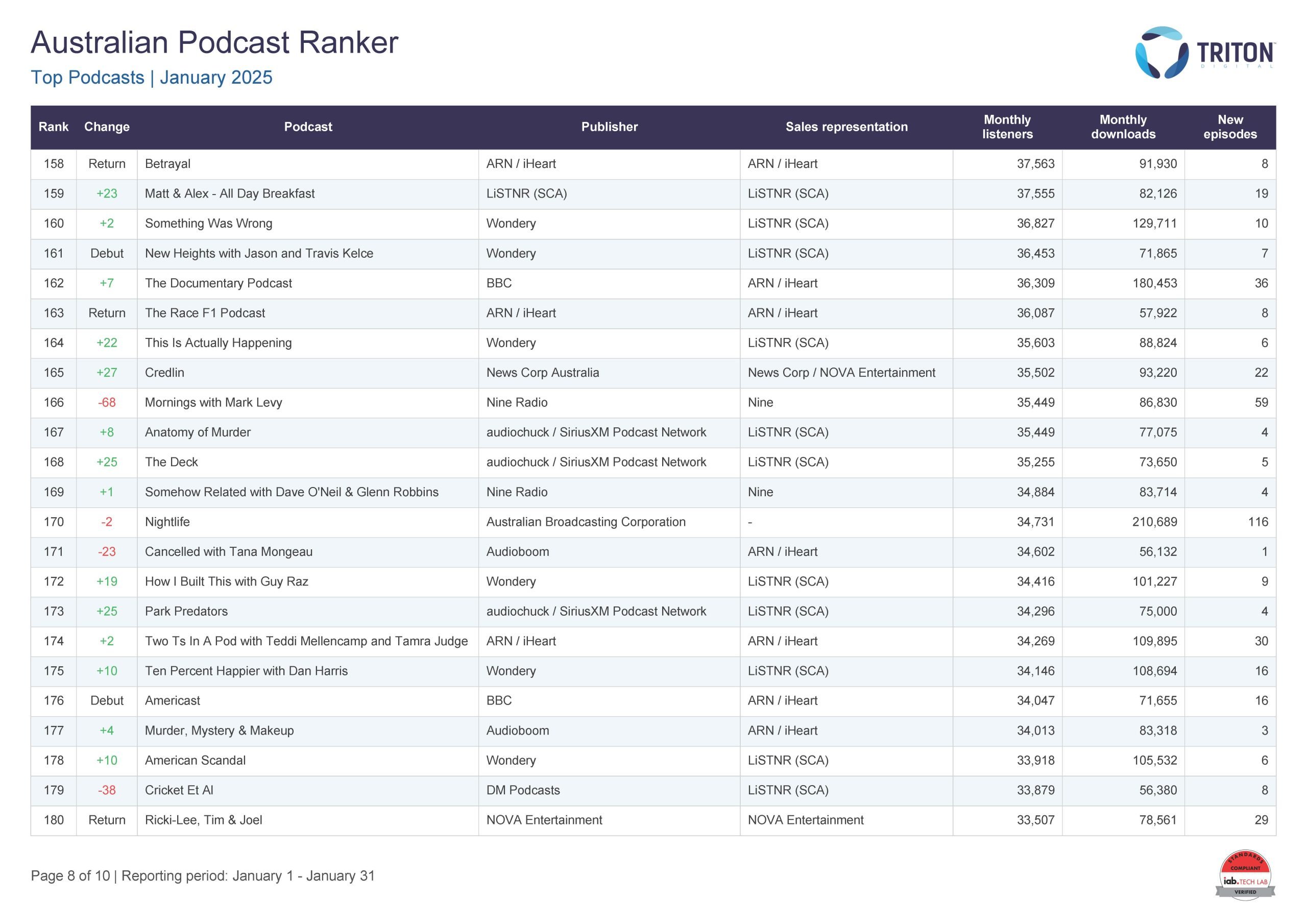Click 'Debut' in the Americast row

coord(107,701)
